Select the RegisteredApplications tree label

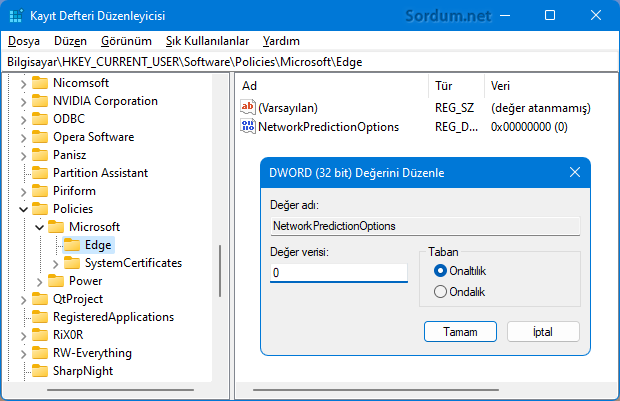113,317
